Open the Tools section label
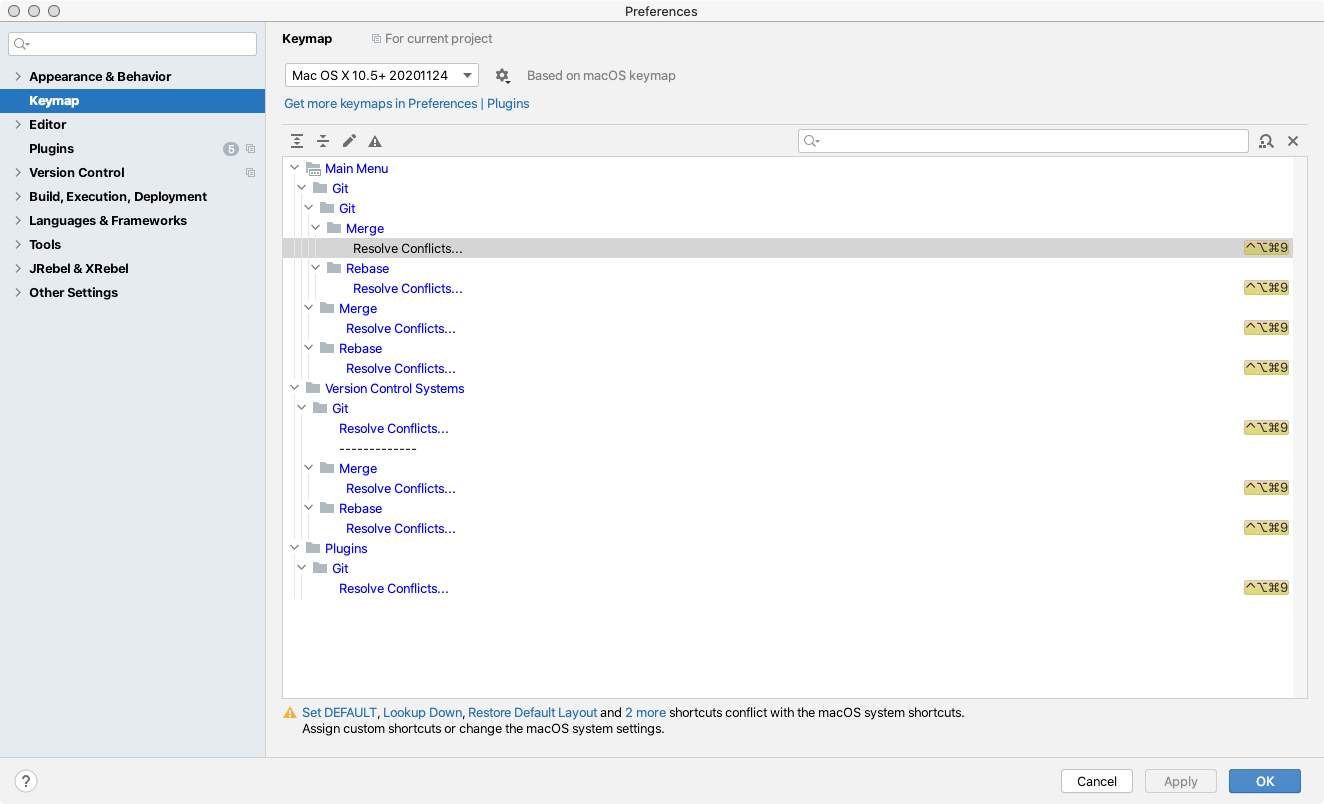Viewport: 1324px width, 804px height. [x=45, y=245]
